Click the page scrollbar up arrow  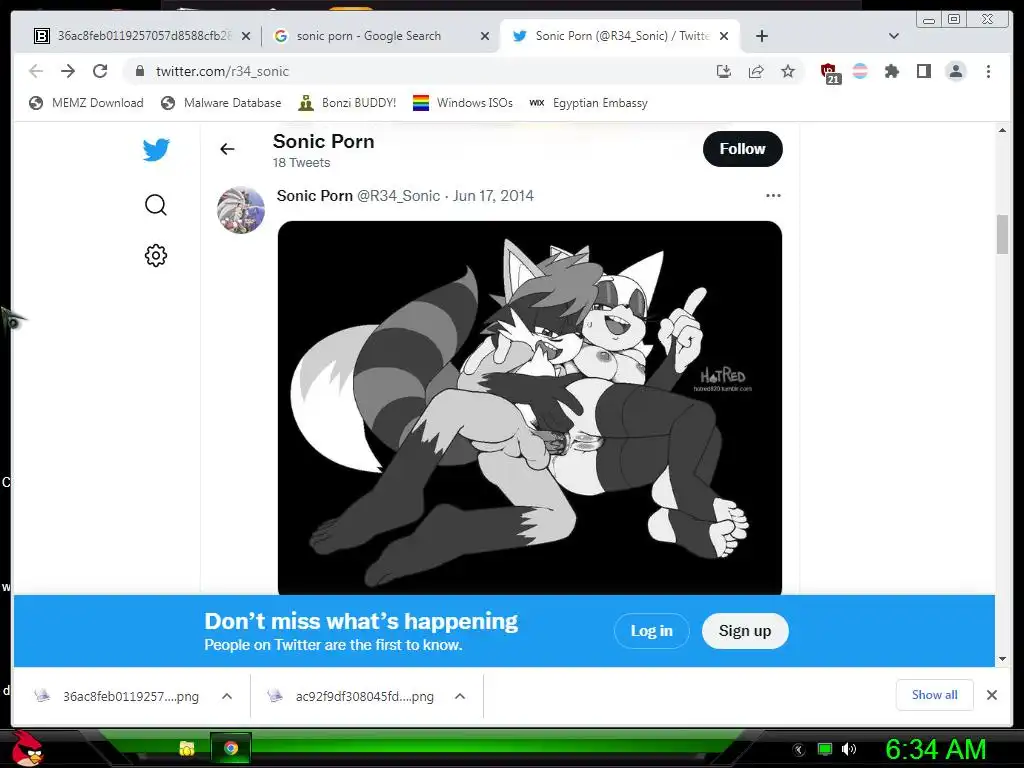click(x=1002, y=131)
